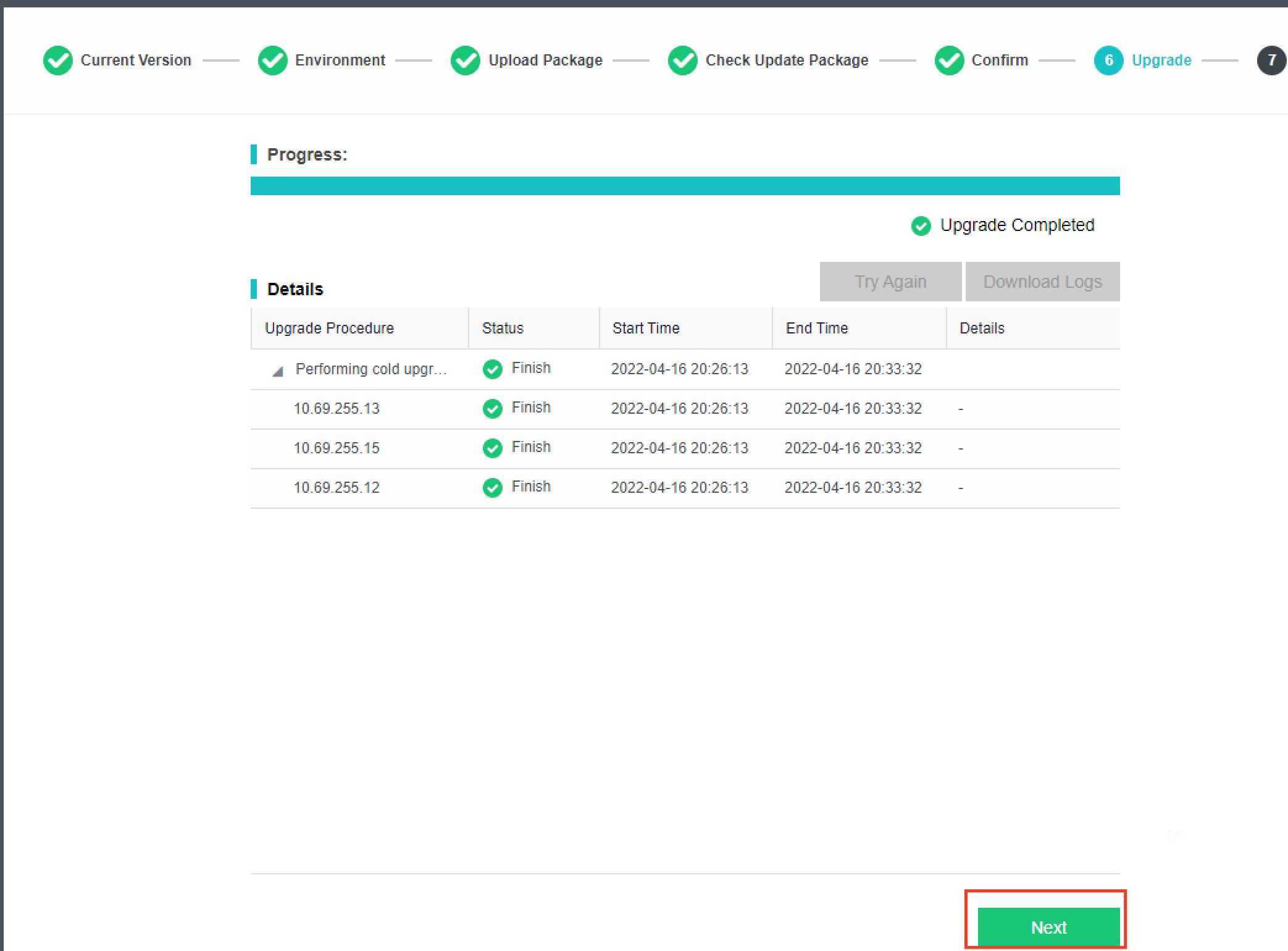Click Finish text in 10.69.255.15 row
The width and height of the screenshot is (1288, 951).
[x=531, y=447]
